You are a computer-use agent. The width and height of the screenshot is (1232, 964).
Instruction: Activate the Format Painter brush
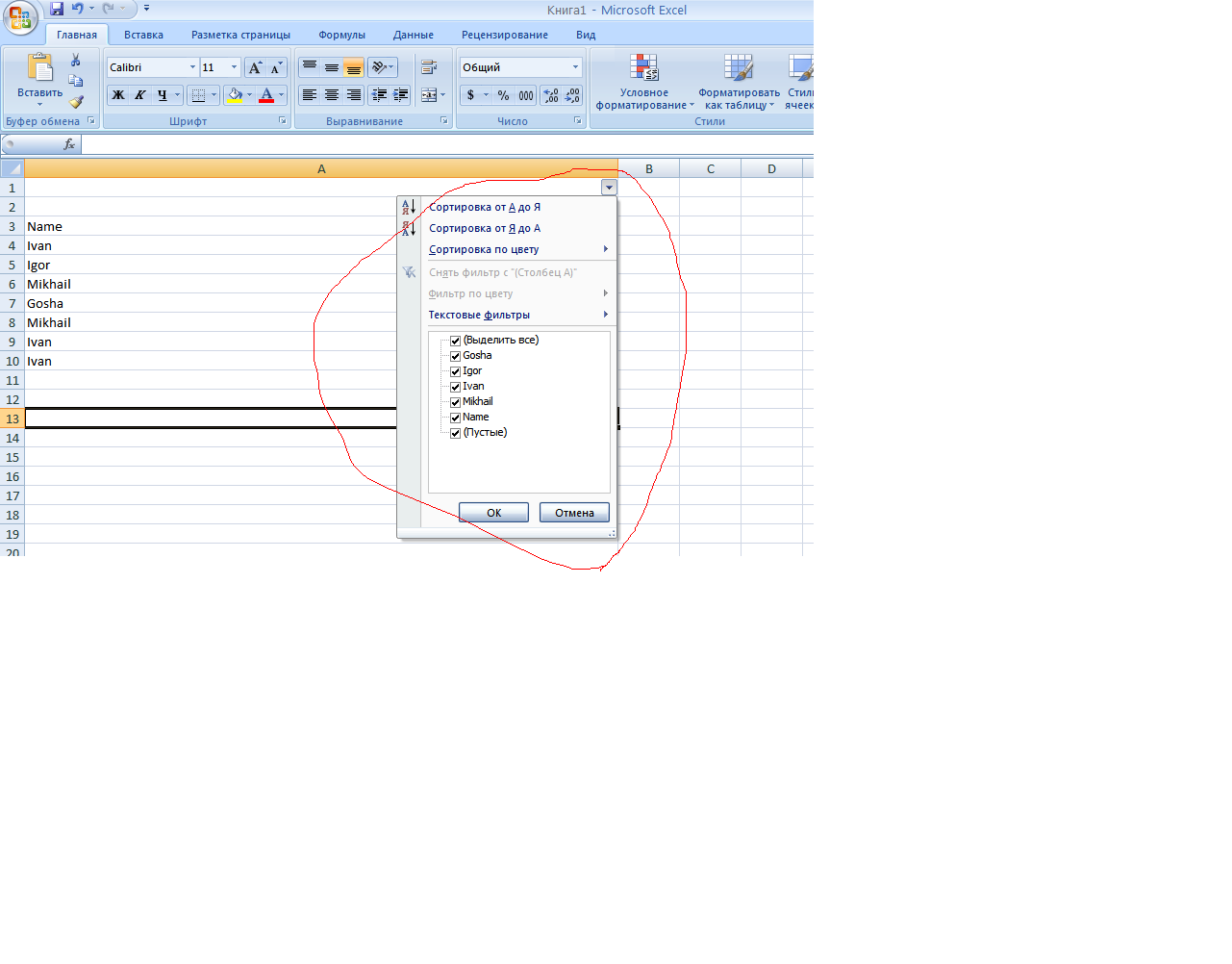pos(76,101)
